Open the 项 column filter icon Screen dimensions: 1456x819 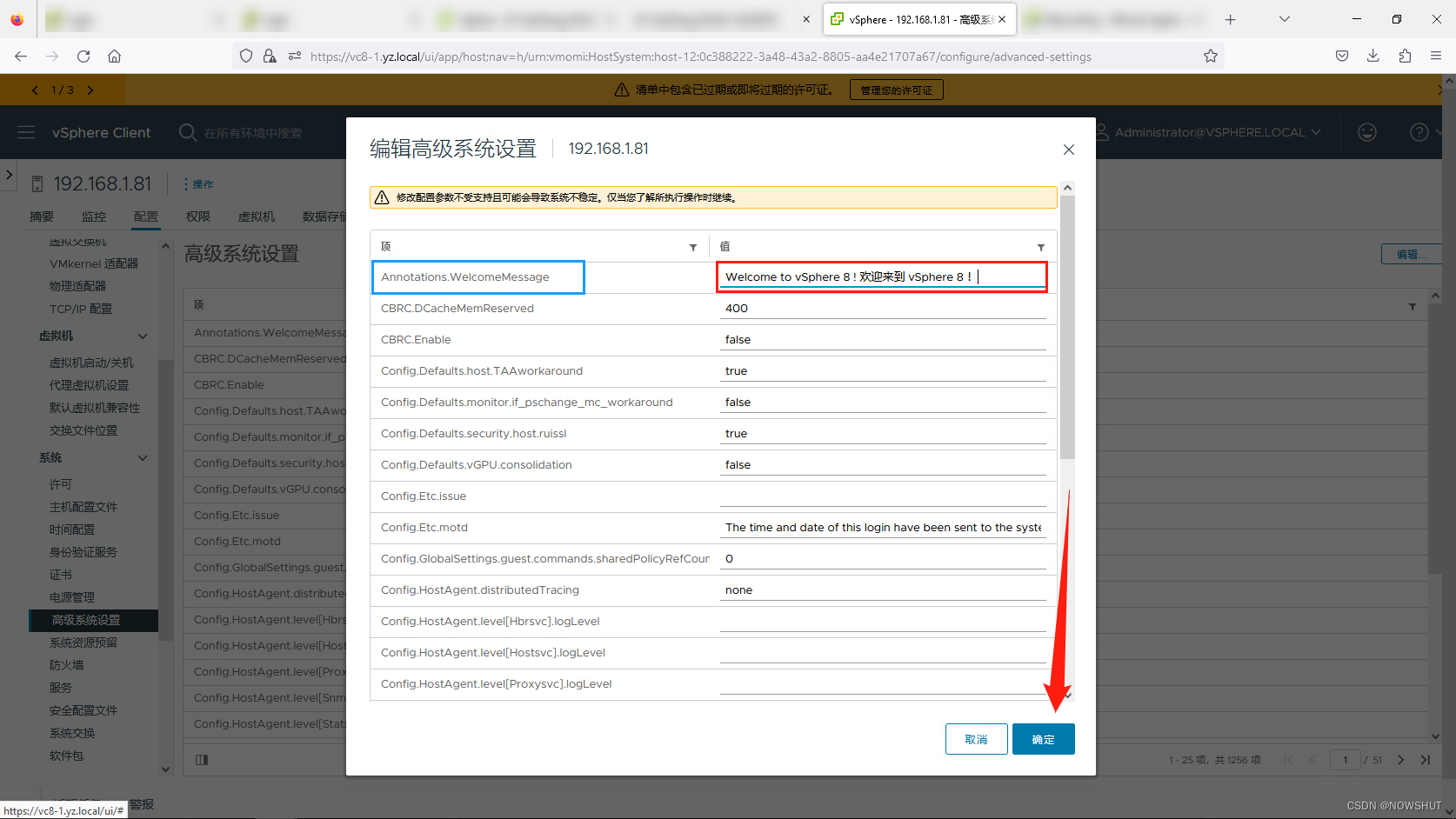(x=693, y=247)
